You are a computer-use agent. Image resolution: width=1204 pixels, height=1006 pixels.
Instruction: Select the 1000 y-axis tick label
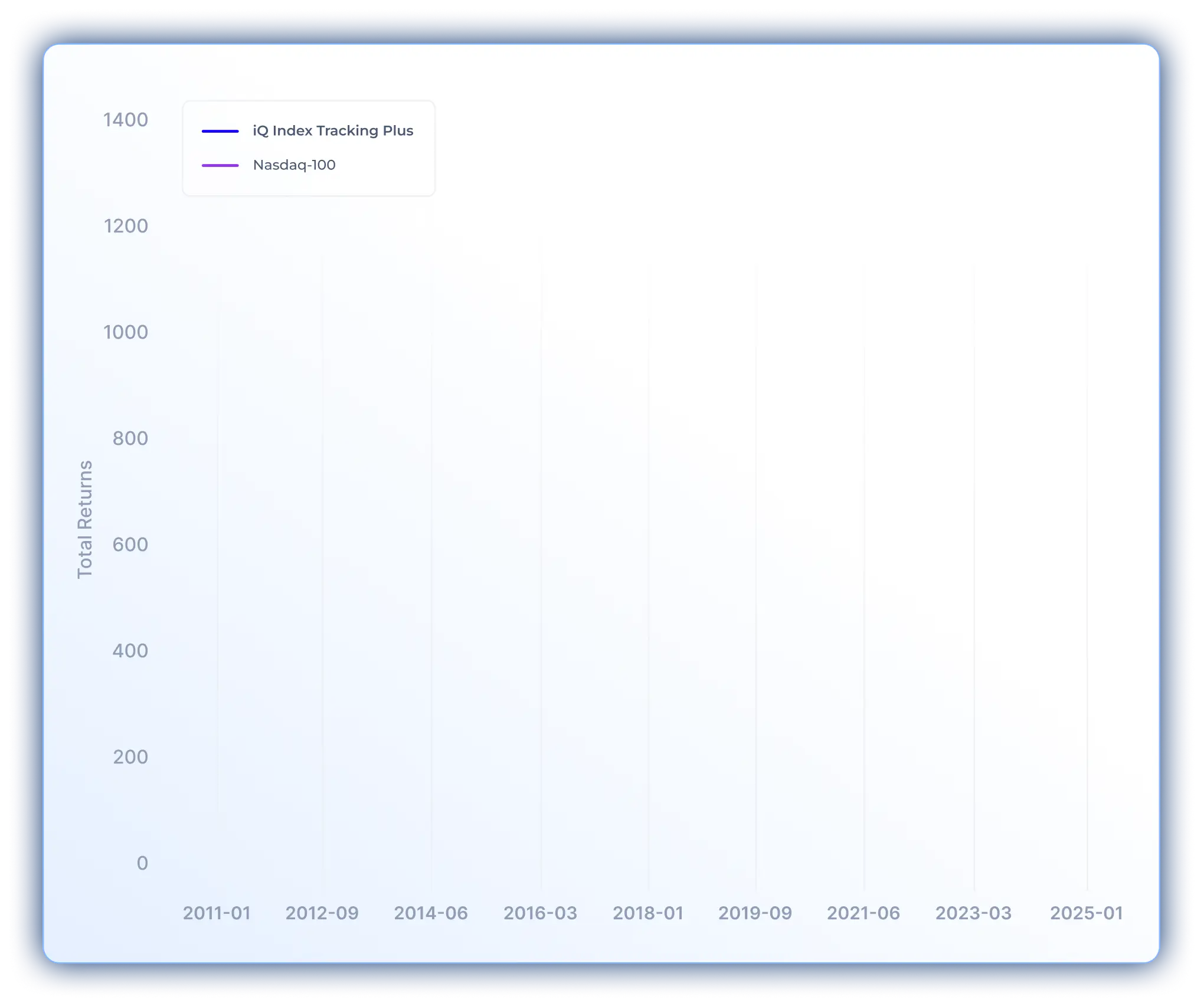[126, 332]
